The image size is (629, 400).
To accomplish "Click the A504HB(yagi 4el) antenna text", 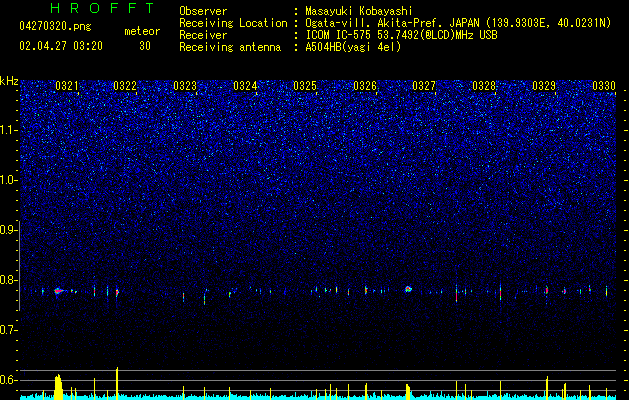I will click(353, 47).
